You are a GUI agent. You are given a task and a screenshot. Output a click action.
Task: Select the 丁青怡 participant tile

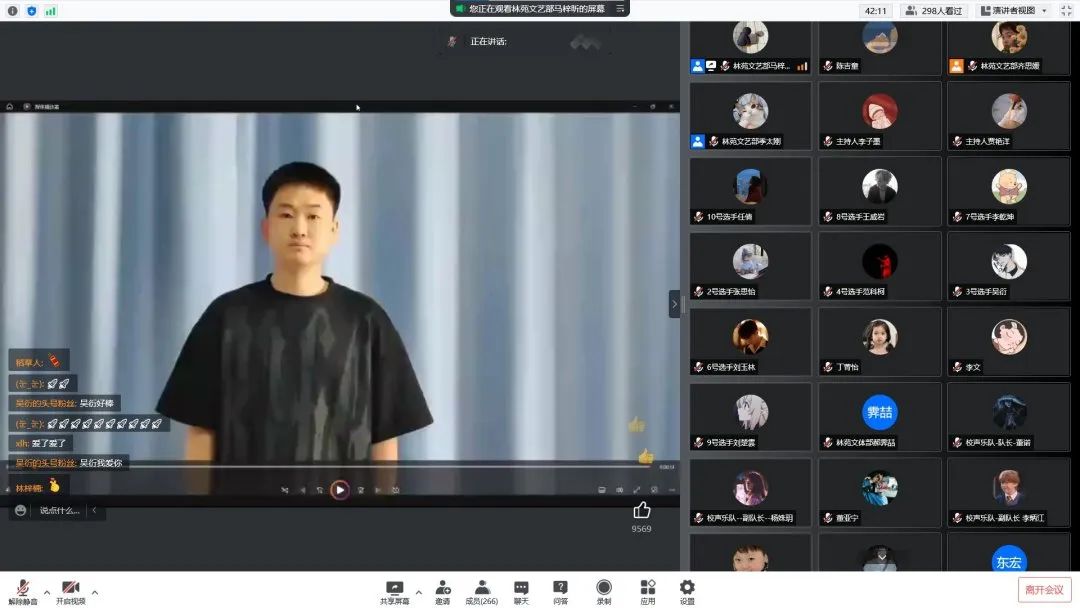(880, 342)
